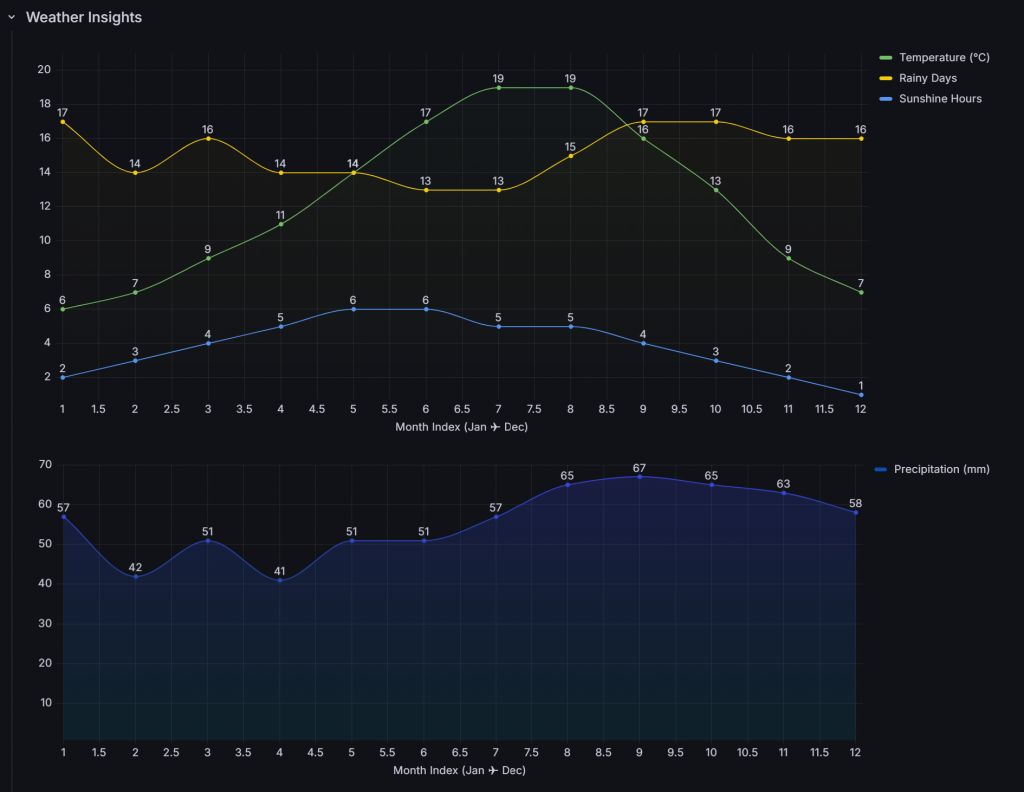The image size is (1024, 792).
Task: Toggle the Rainy Days series legend label
Action: click(x=927, y=78)
